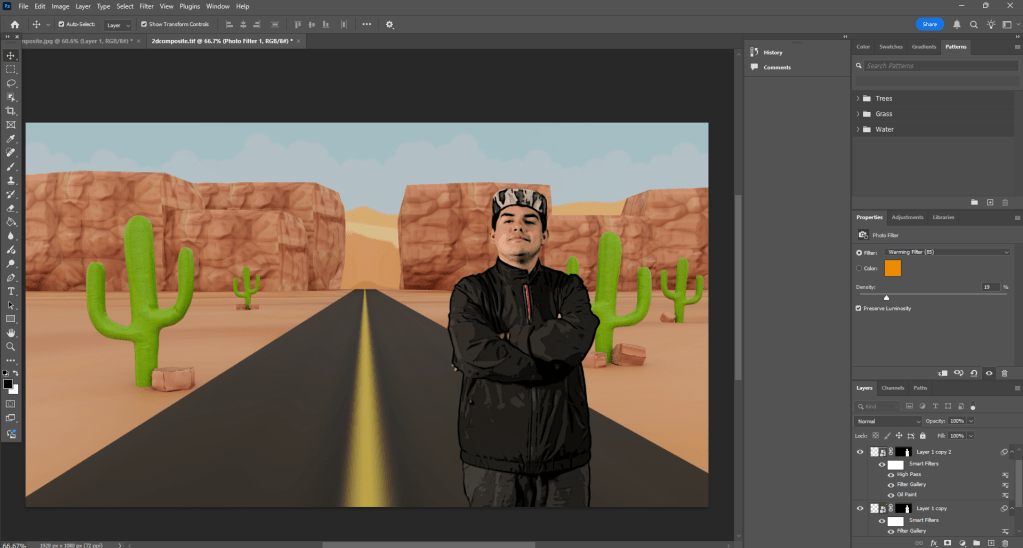Click the orange Photo Filter color swatch

coord(892,268)
